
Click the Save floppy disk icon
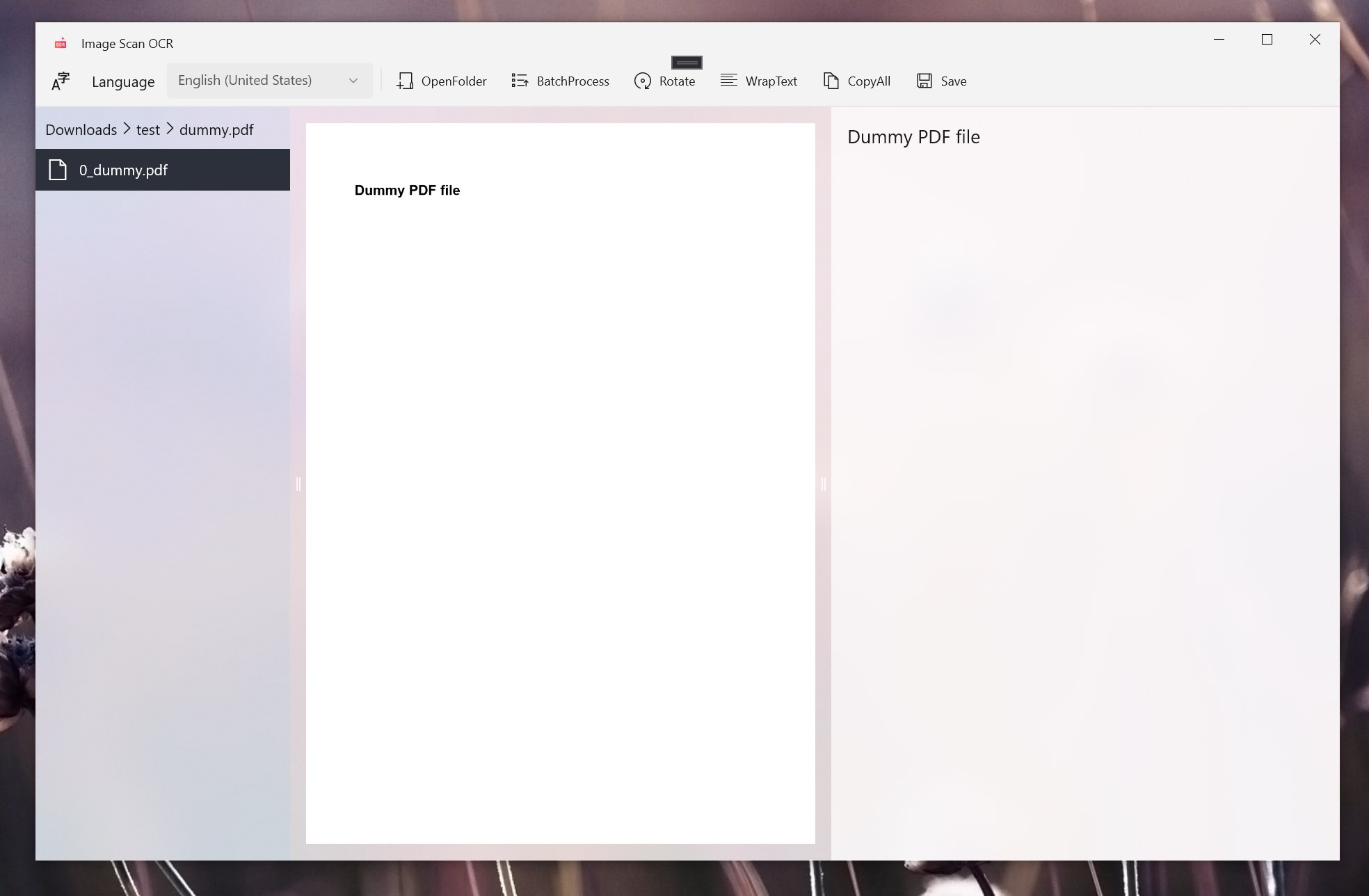point(924,81)
